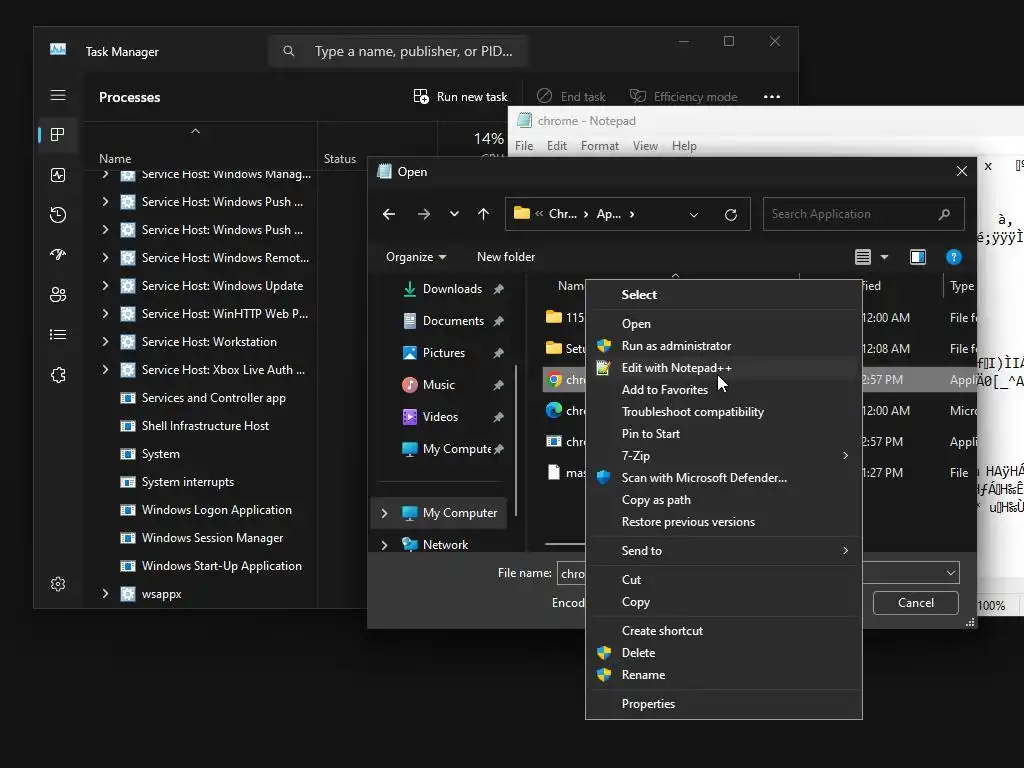Choose Run as administrator from context menu

pyautogui.click(x=724, y=346)
